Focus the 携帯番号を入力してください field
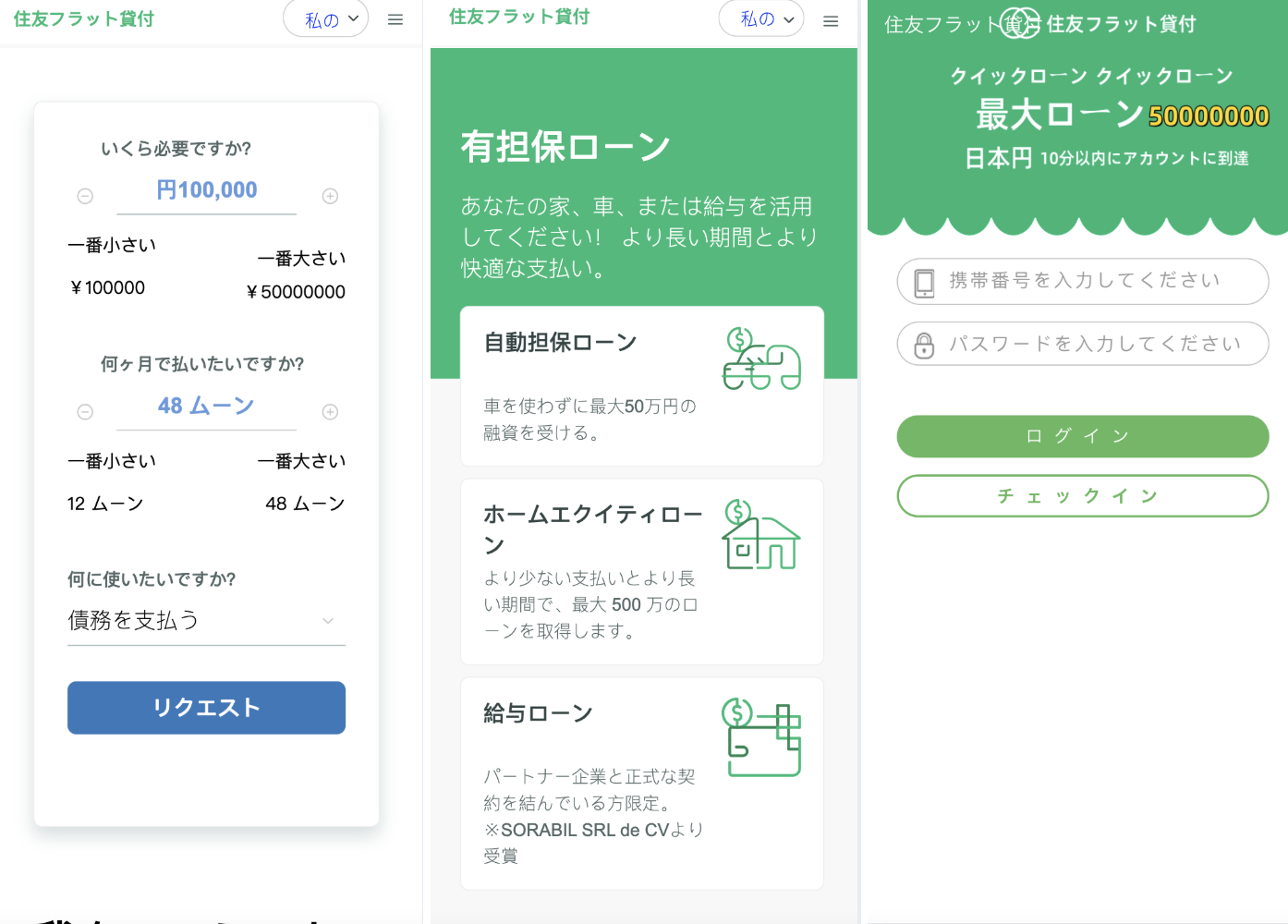The image size is (1288, 924). tap(1083, 281)
